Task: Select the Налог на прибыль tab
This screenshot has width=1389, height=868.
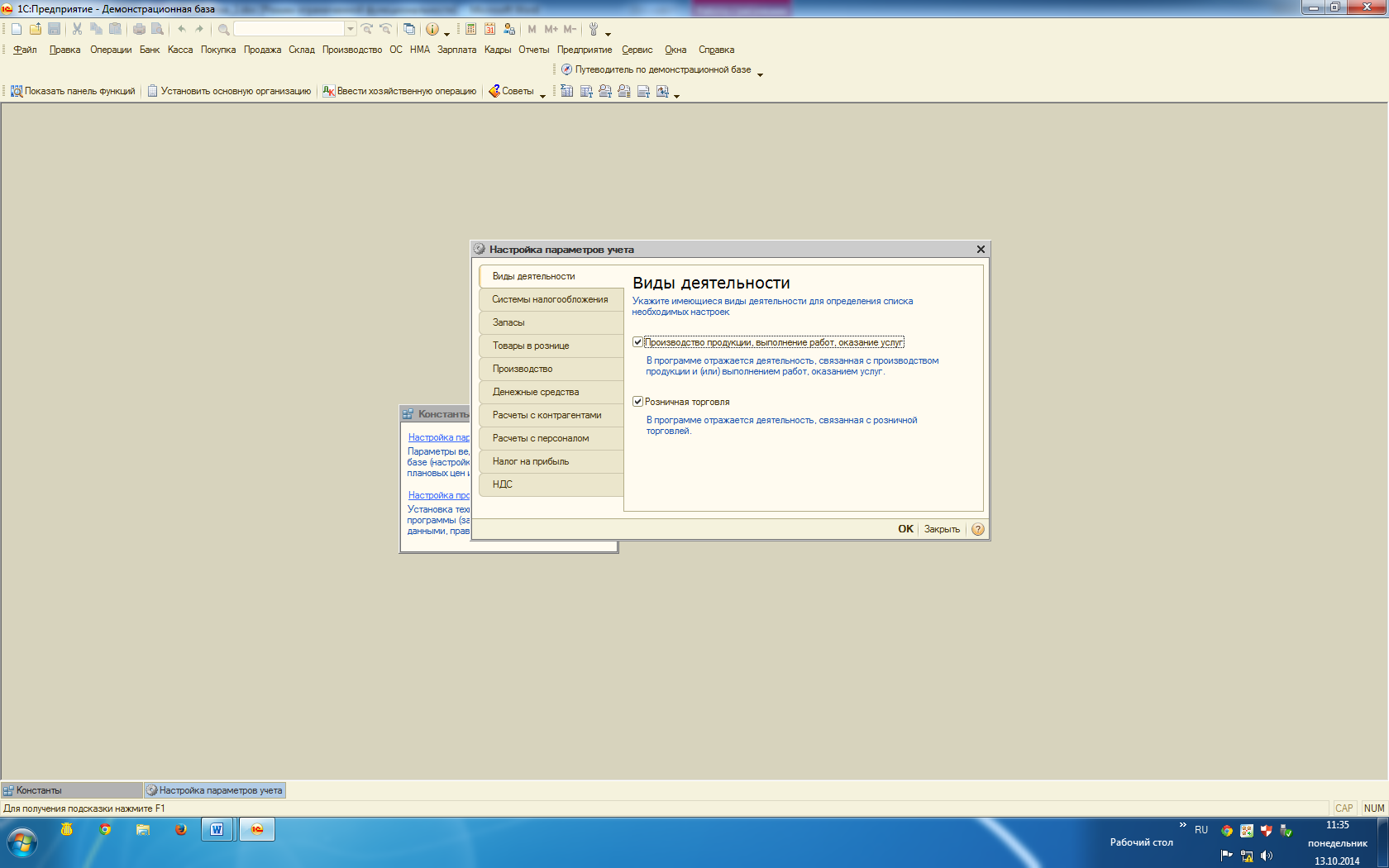Action: [551, 461]
